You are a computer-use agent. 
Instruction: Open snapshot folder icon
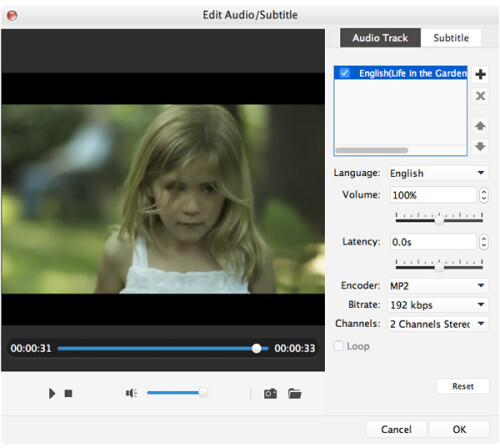coord(295,394)
